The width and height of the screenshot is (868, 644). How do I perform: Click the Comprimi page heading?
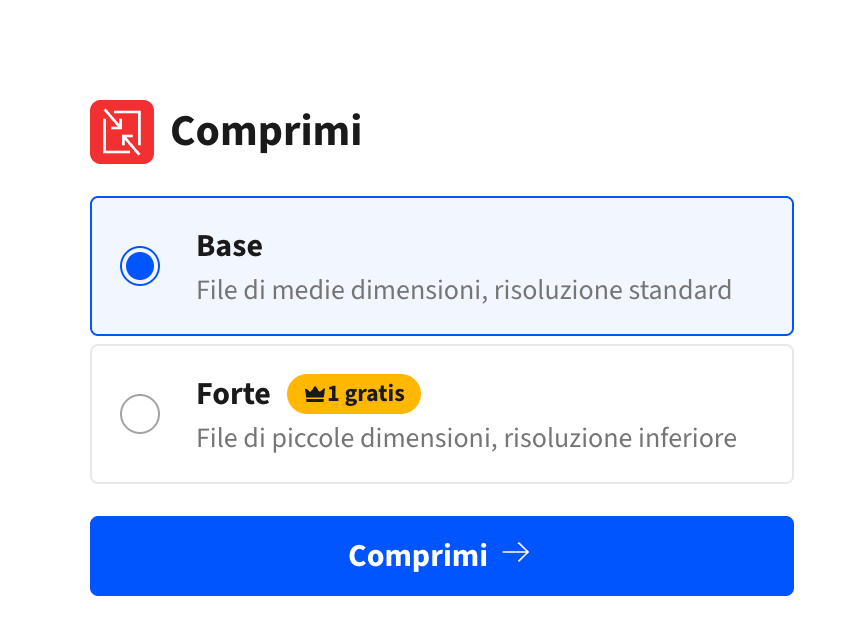tap(266, 132)
